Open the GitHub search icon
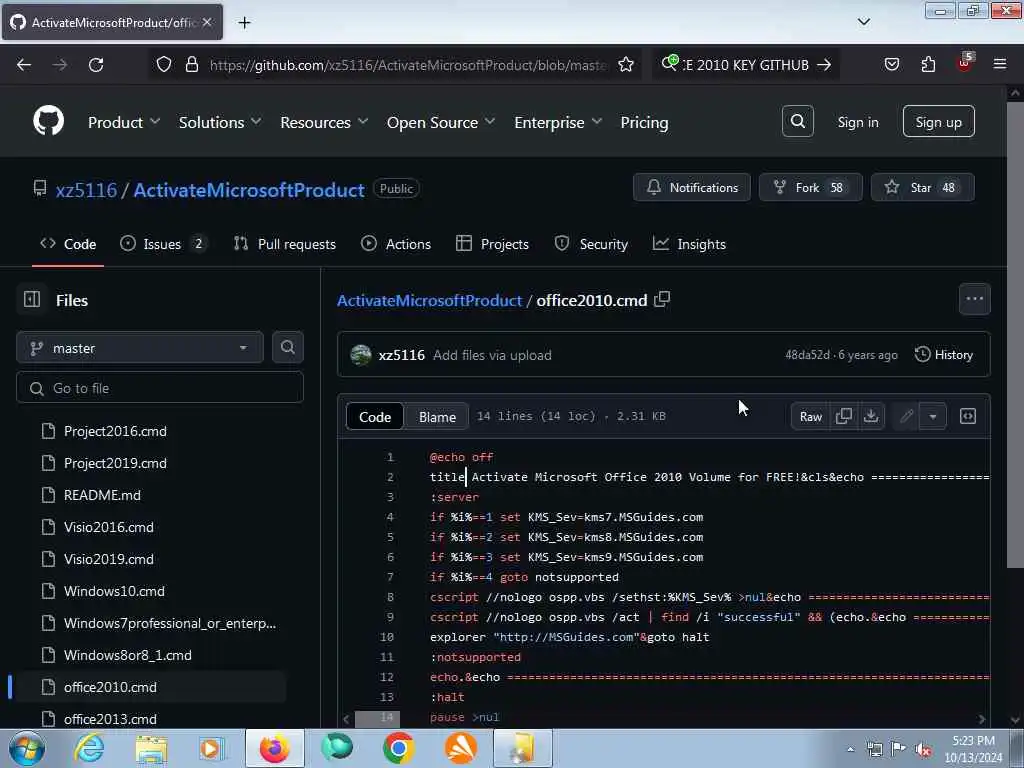1024x768 pixels. click(x=797, y=121)
